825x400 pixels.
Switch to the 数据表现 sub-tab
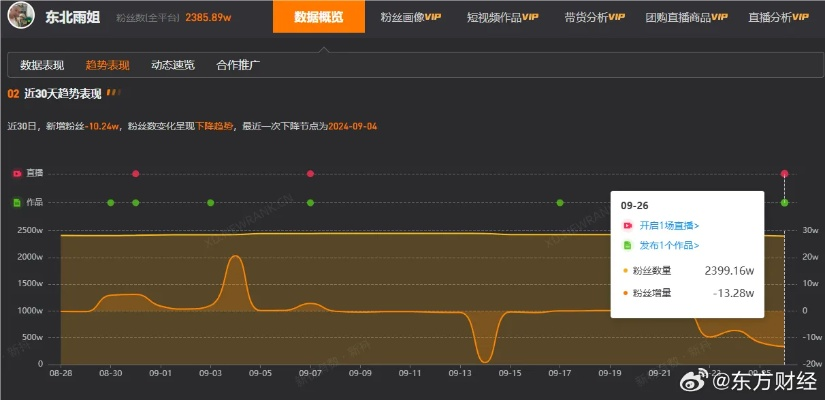click(x=42, y=65)
